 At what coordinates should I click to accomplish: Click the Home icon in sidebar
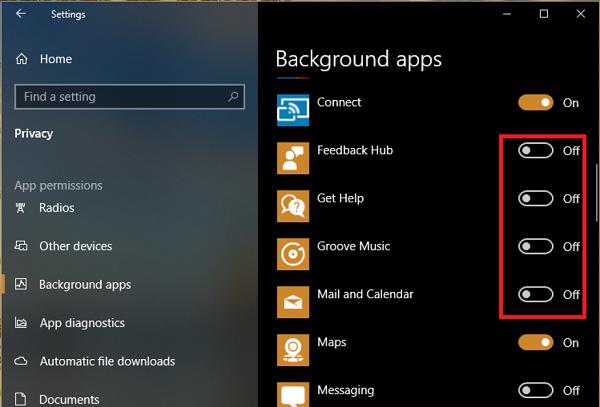[22, 59]
